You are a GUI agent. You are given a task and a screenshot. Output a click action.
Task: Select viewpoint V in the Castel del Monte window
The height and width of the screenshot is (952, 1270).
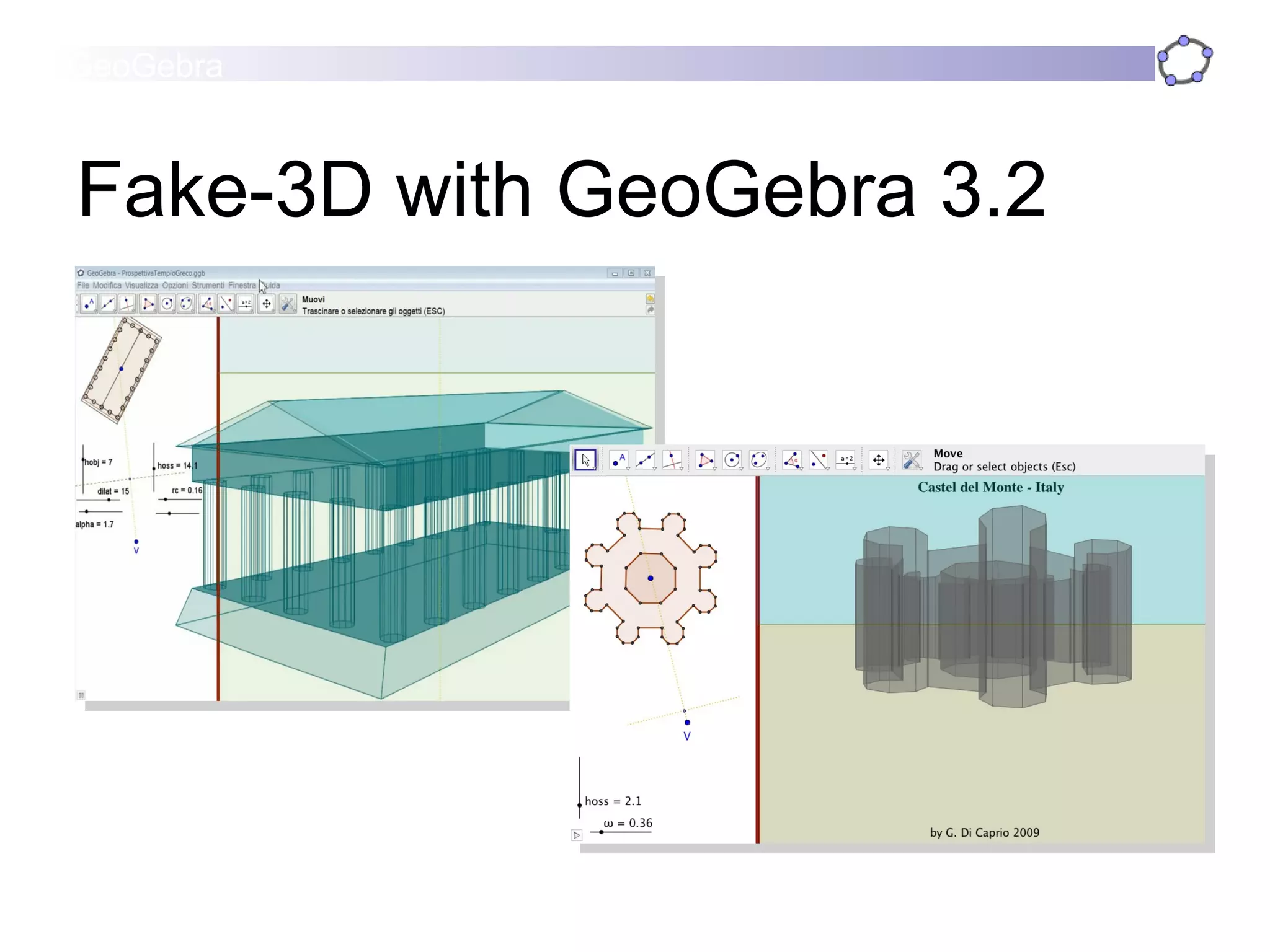coord(687,723)
